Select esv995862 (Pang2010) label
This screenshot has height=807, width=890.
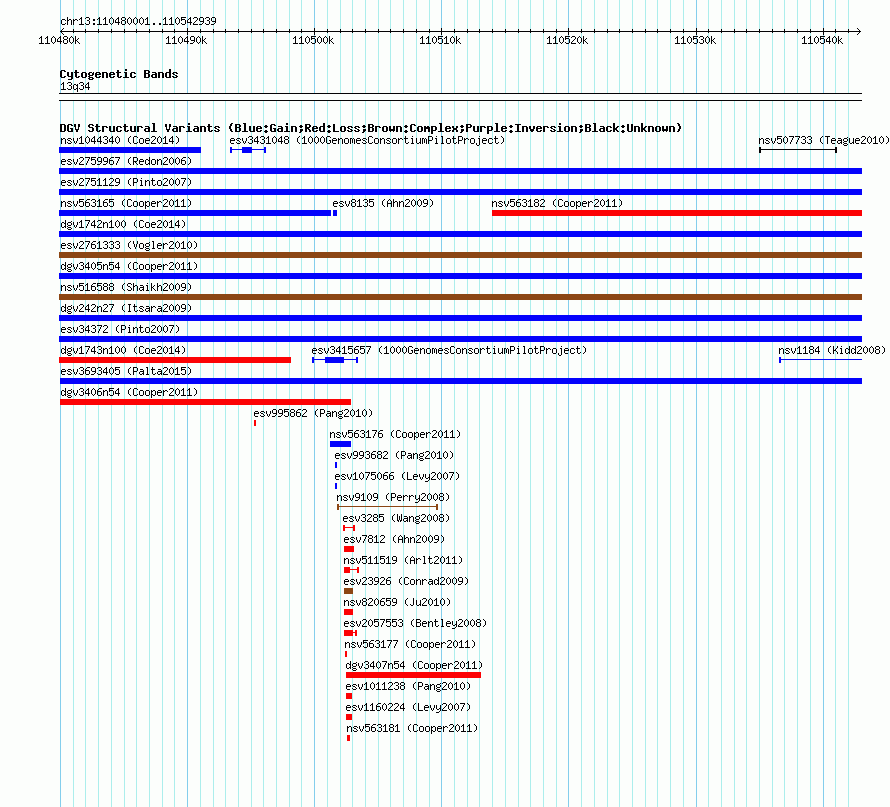point(313,413)
